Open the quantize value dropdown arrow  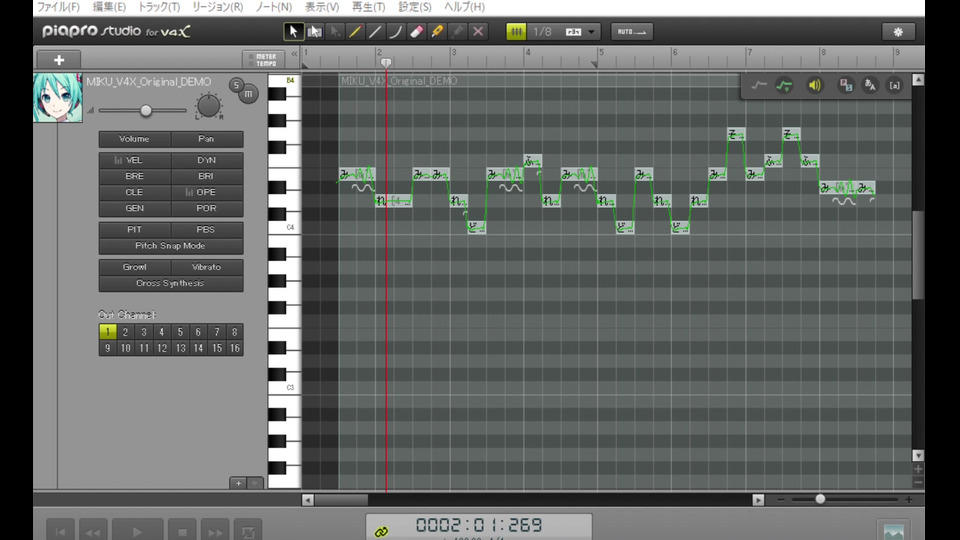point(591,32)
